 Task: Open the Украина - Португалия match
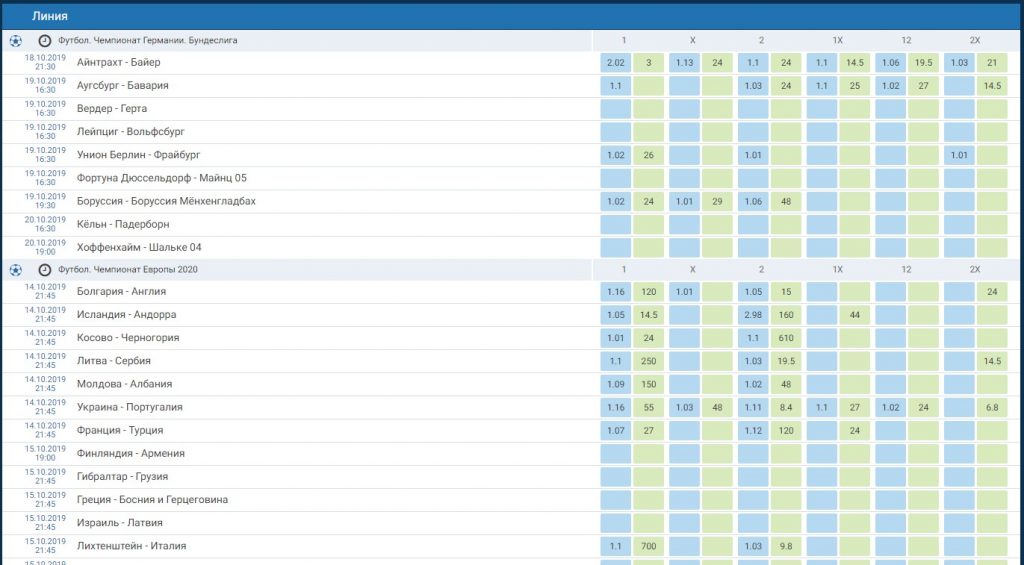click(130, 408)
